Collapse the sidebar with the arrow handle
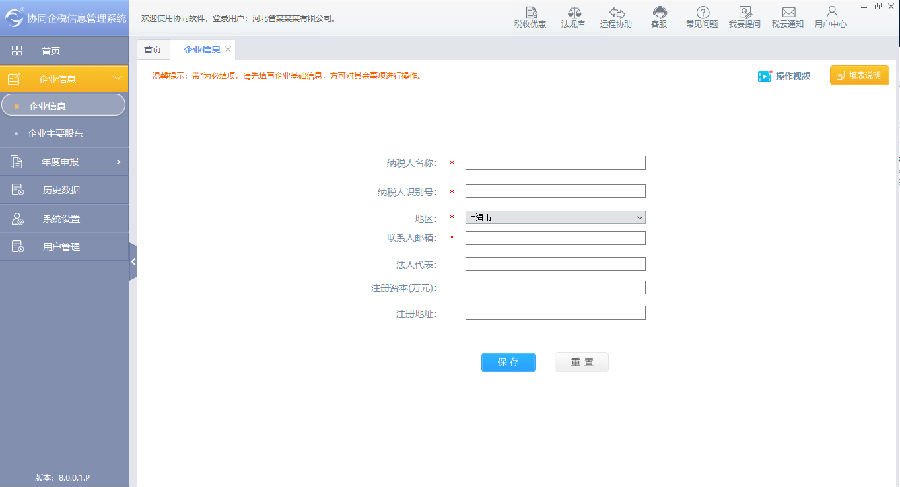The height and width of the screenshot is (487, 900). (133, 261)
